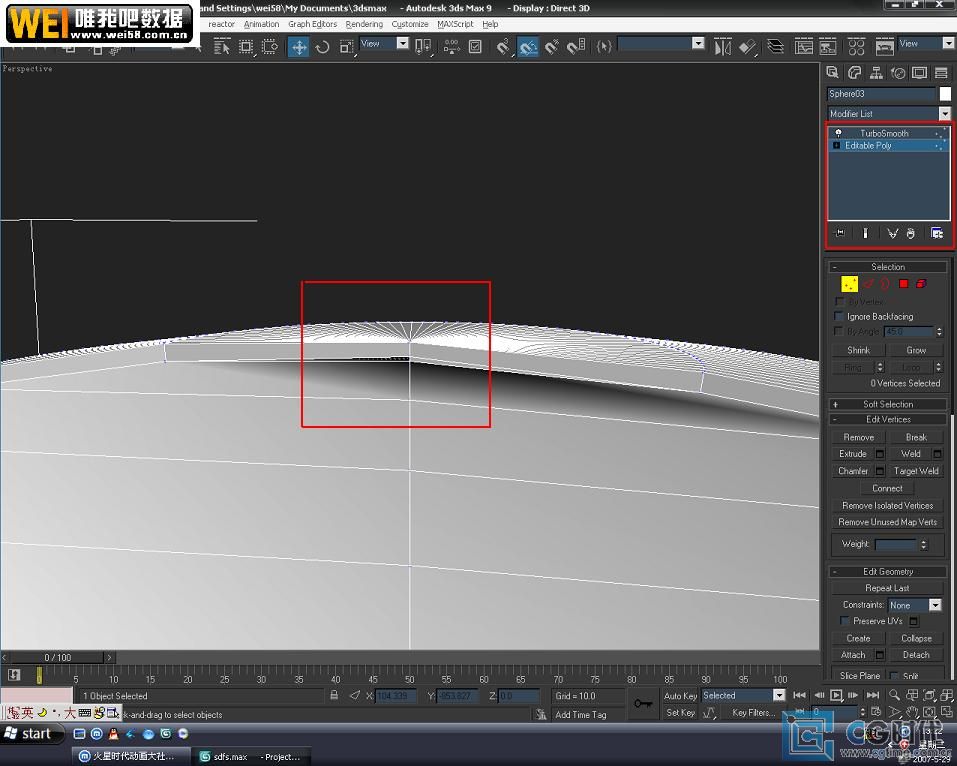Select Vertex sub-object level
Viewport: 957px width, 766px height.
tap(850, 284)
